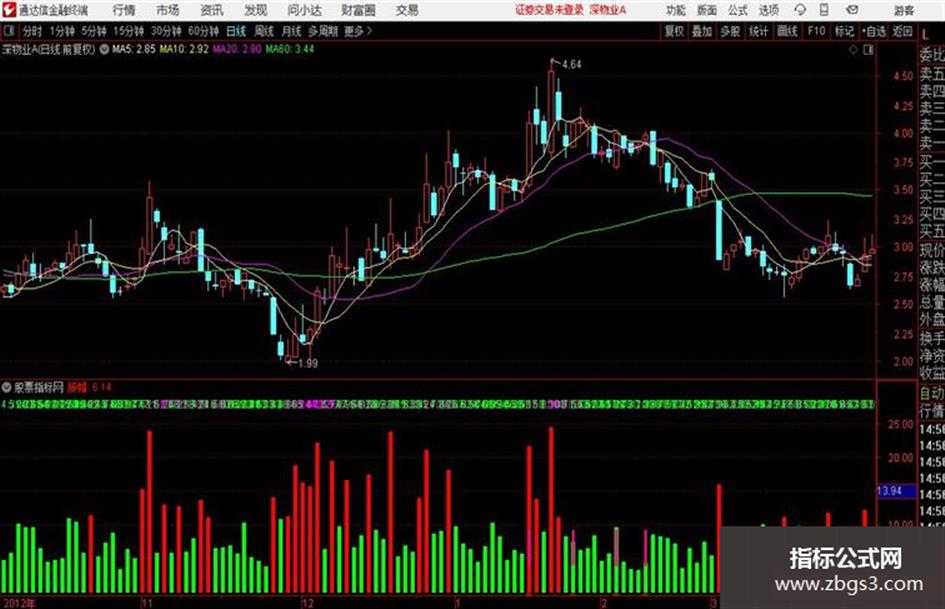The height and width of the screenshot is (609, 945).
Task: Add stock via 自选 button
Action: pyautogui.click(x=874, y=31)
